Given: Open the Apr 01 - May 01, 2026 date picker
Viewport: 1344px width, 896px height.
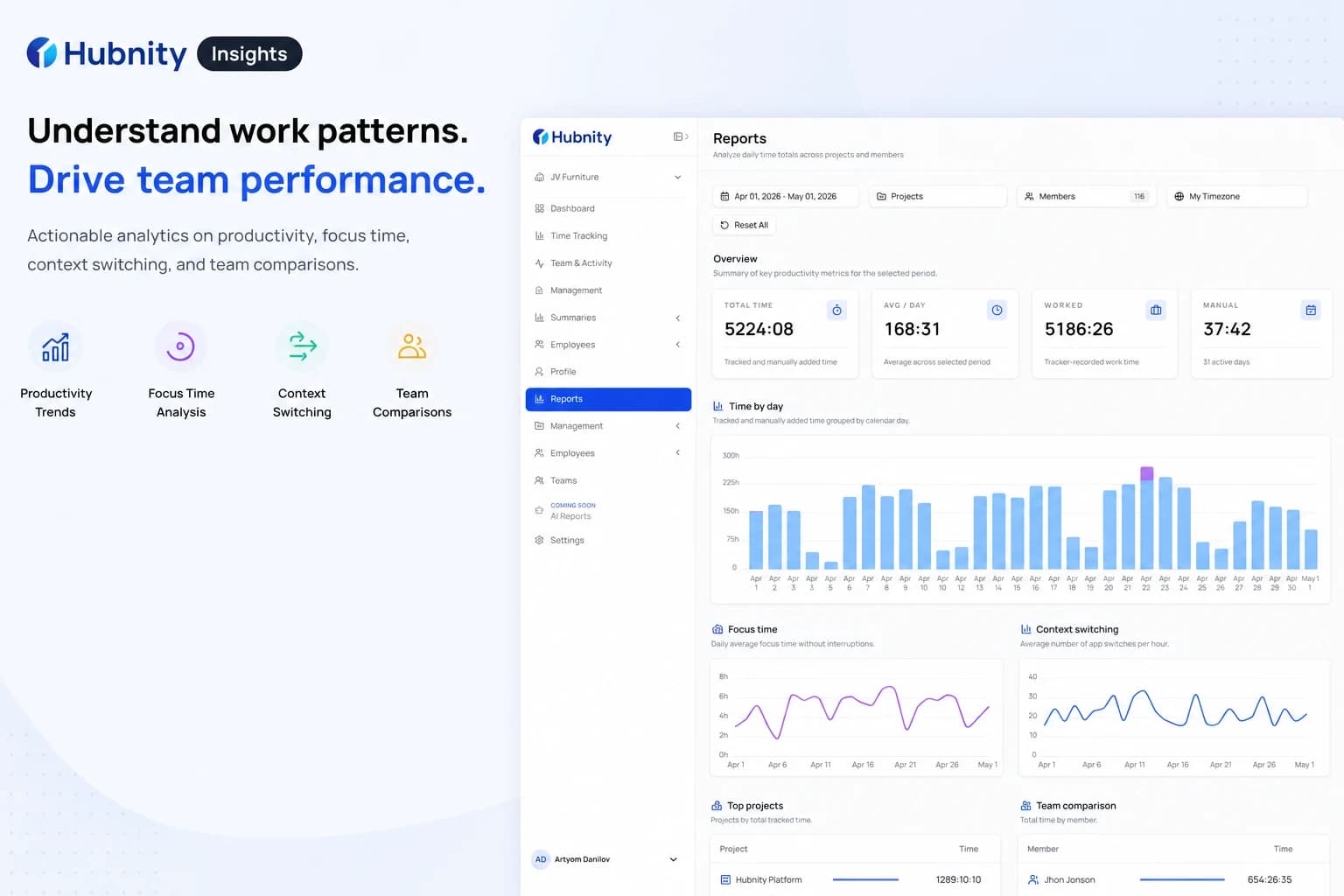Looking at the screenshot, I should point(786,196).
